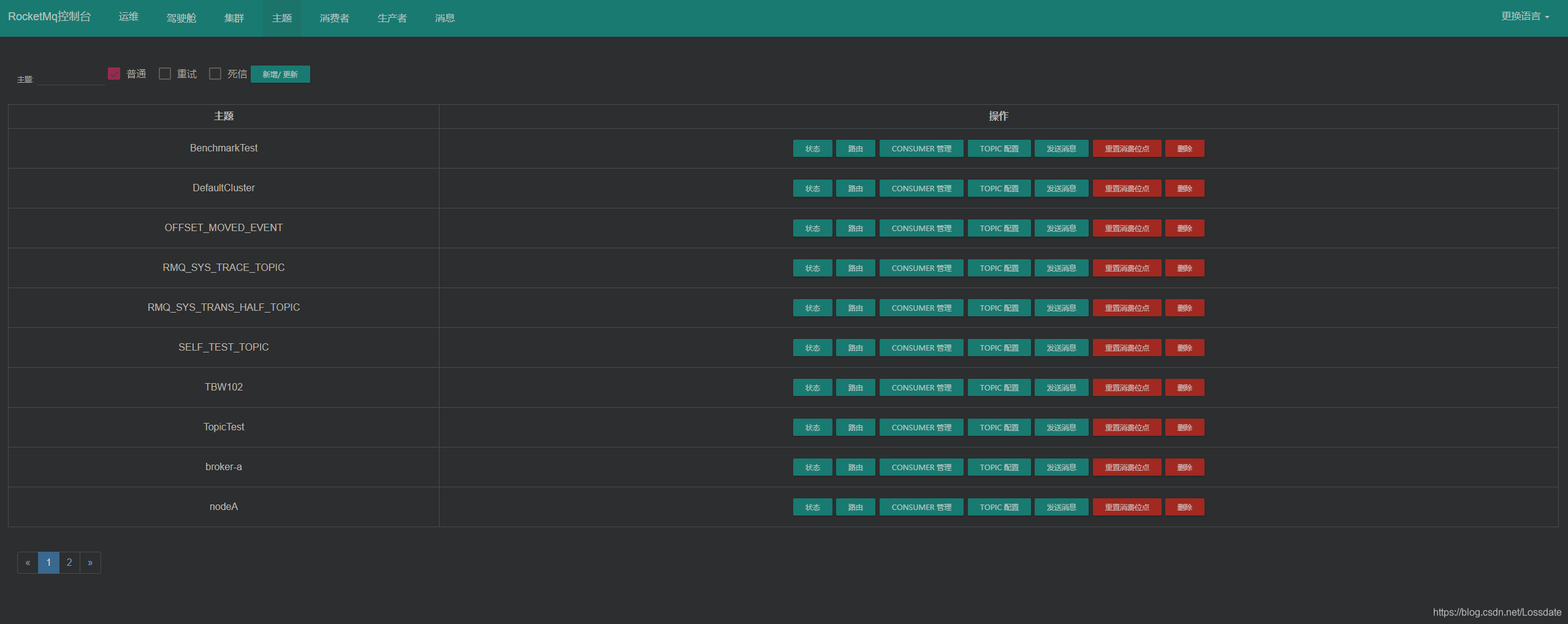Open CONSUMER 管理 for TBW102
Screen dimensions: 1568x624
[921, 387]
